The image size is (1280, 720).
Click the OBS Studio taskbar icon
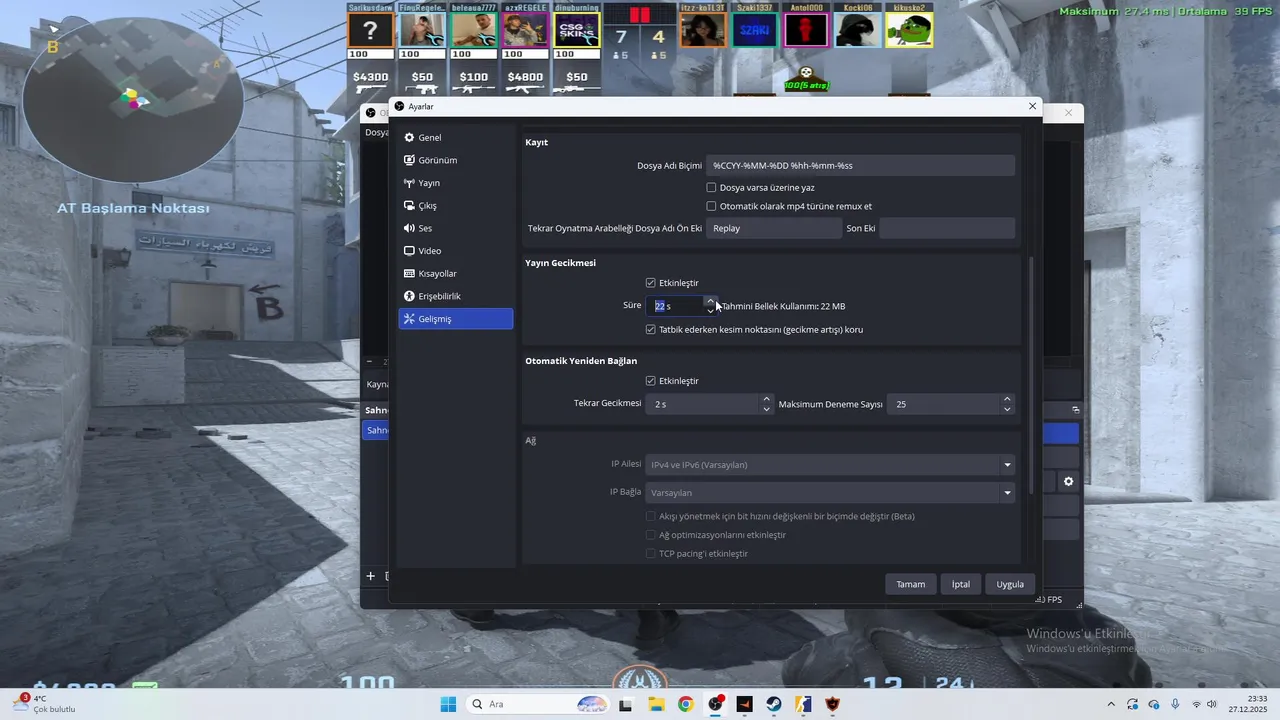715,704
